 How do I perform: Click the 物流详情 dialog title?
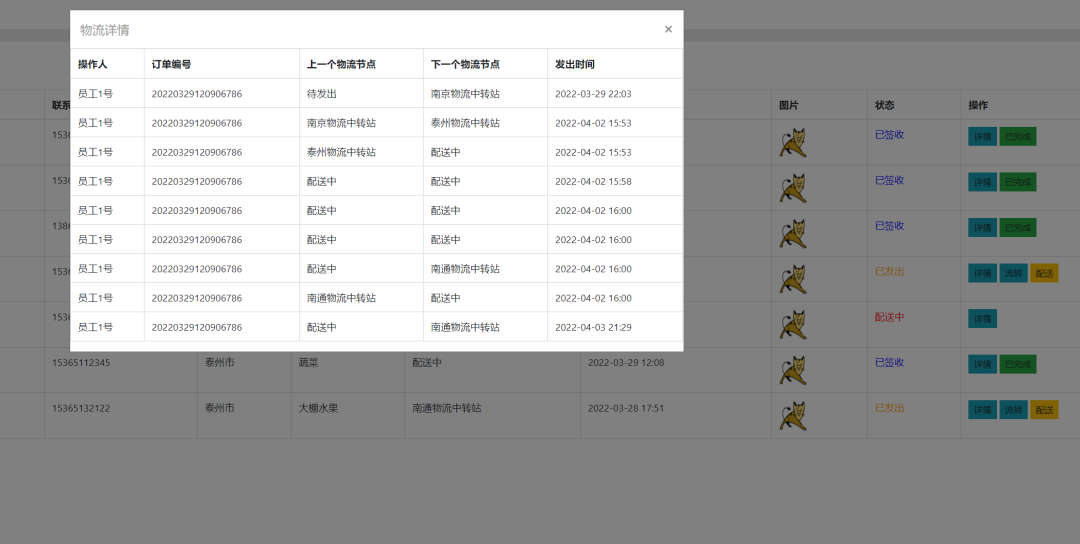tap(105, 30)
